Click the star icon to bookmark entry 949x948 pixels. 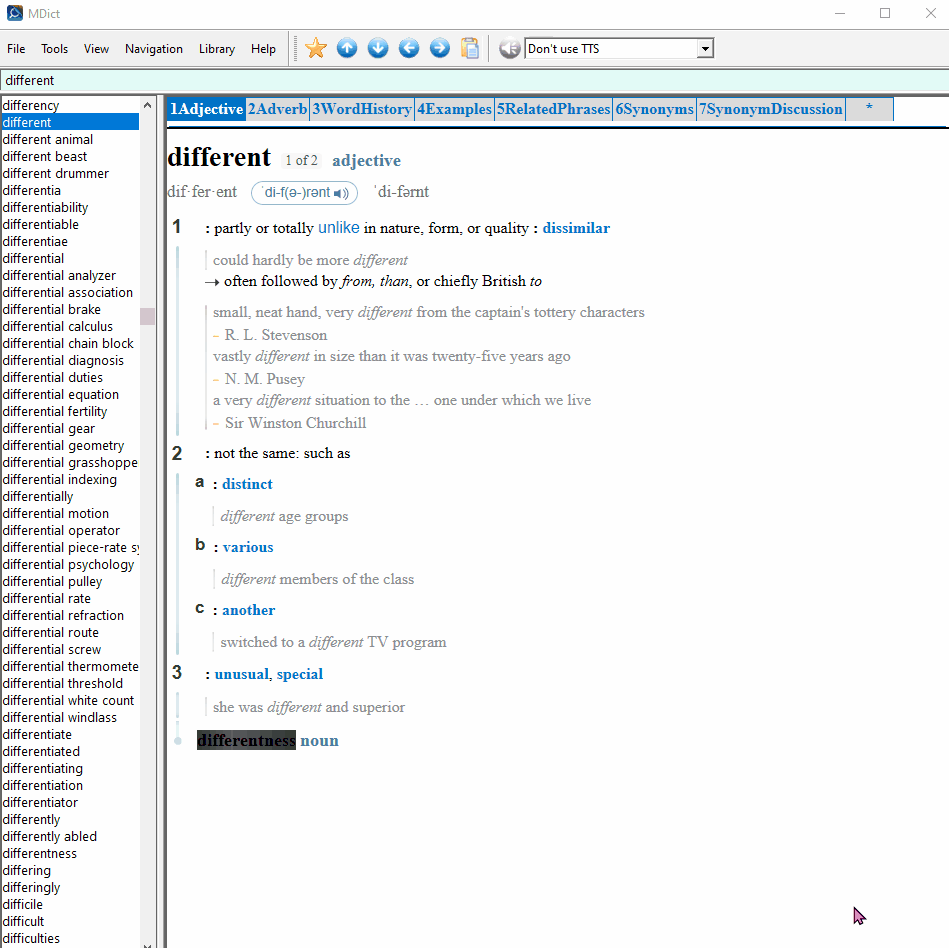coord(316,47)
